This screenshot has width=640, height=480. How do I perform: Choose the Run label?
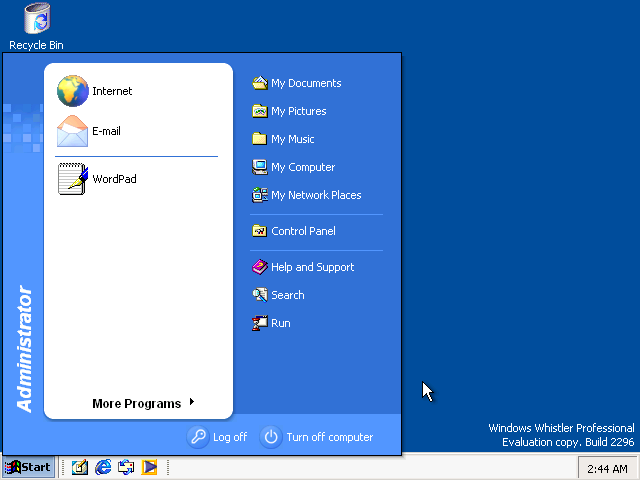281,323
